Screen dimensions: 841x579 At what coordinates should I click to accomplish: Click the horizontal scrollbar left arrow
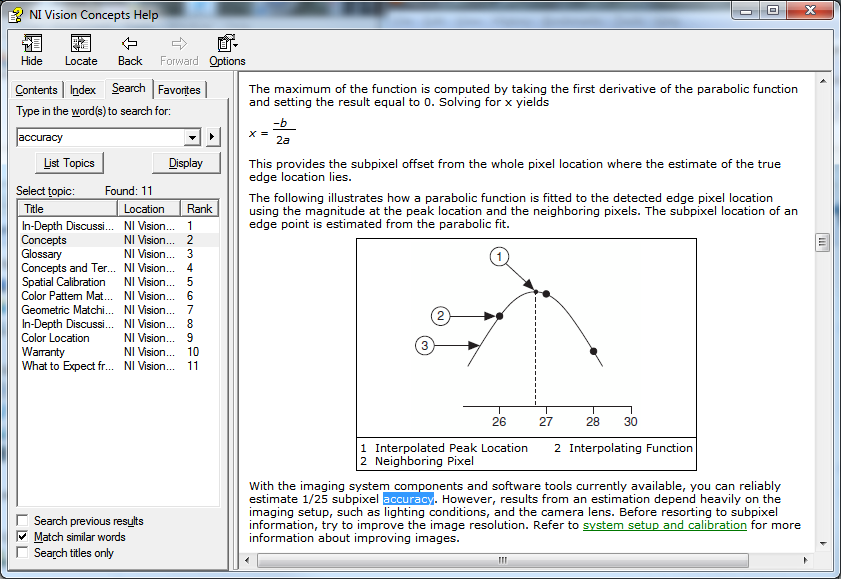(247, 560)
